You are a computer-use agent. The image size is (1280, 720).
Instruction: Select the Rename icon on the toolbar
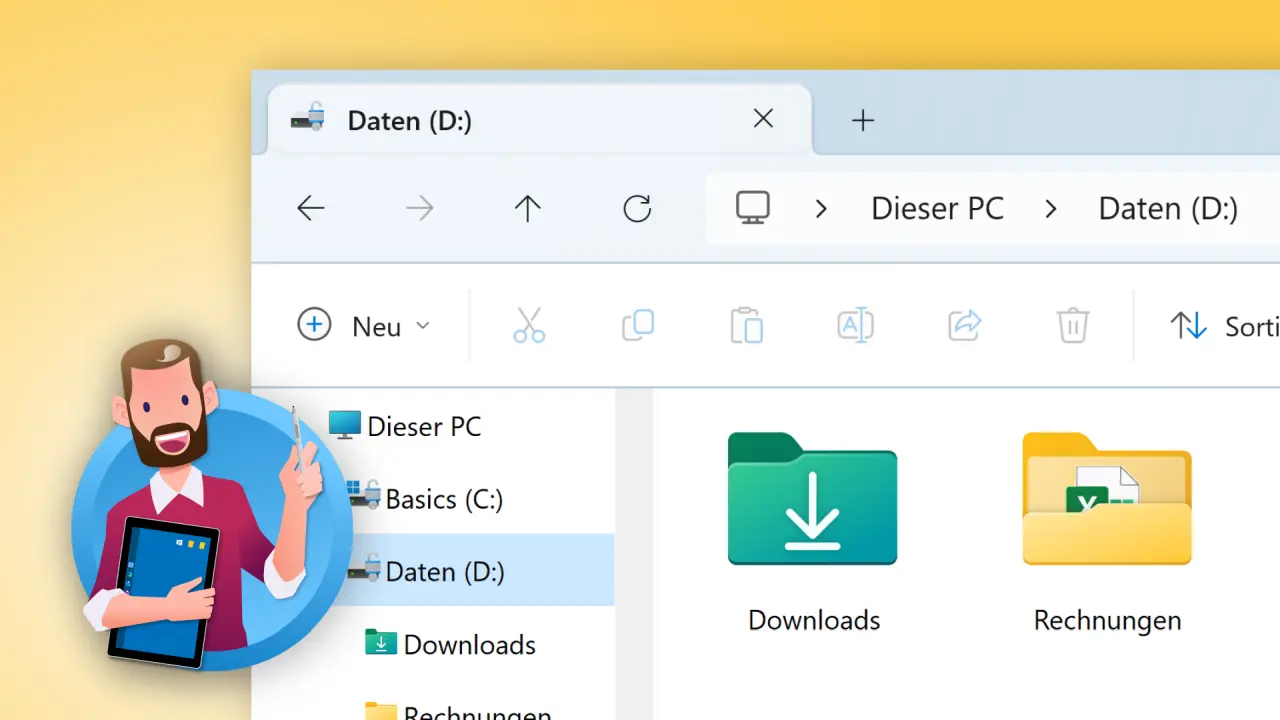point(855,325)
